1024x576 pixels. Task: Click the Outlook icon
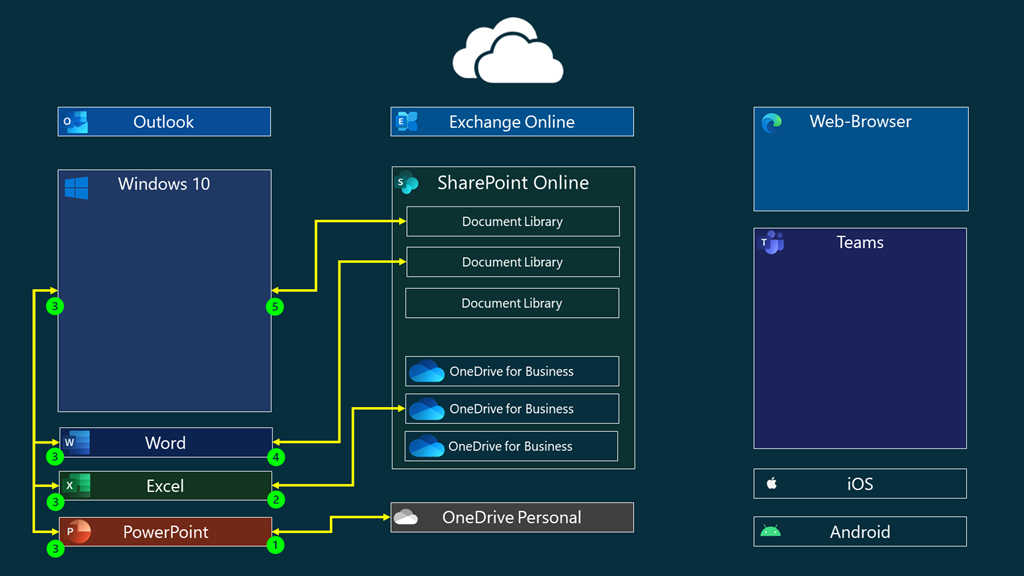coord(76,122)
